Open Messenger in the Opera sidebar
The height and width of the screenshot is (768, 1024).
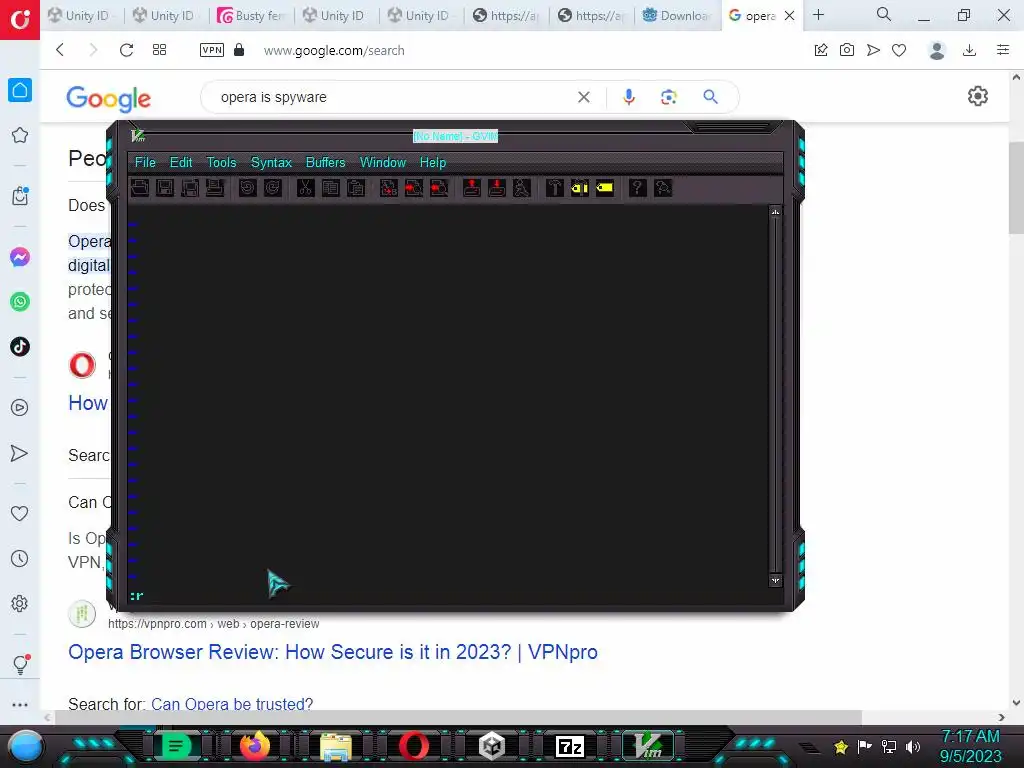tap(20, 257)
